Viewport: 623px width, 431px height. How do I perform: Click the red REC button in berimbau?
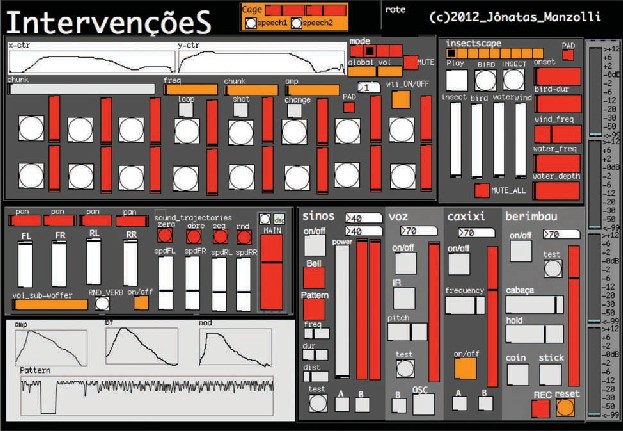pos(541,407)
